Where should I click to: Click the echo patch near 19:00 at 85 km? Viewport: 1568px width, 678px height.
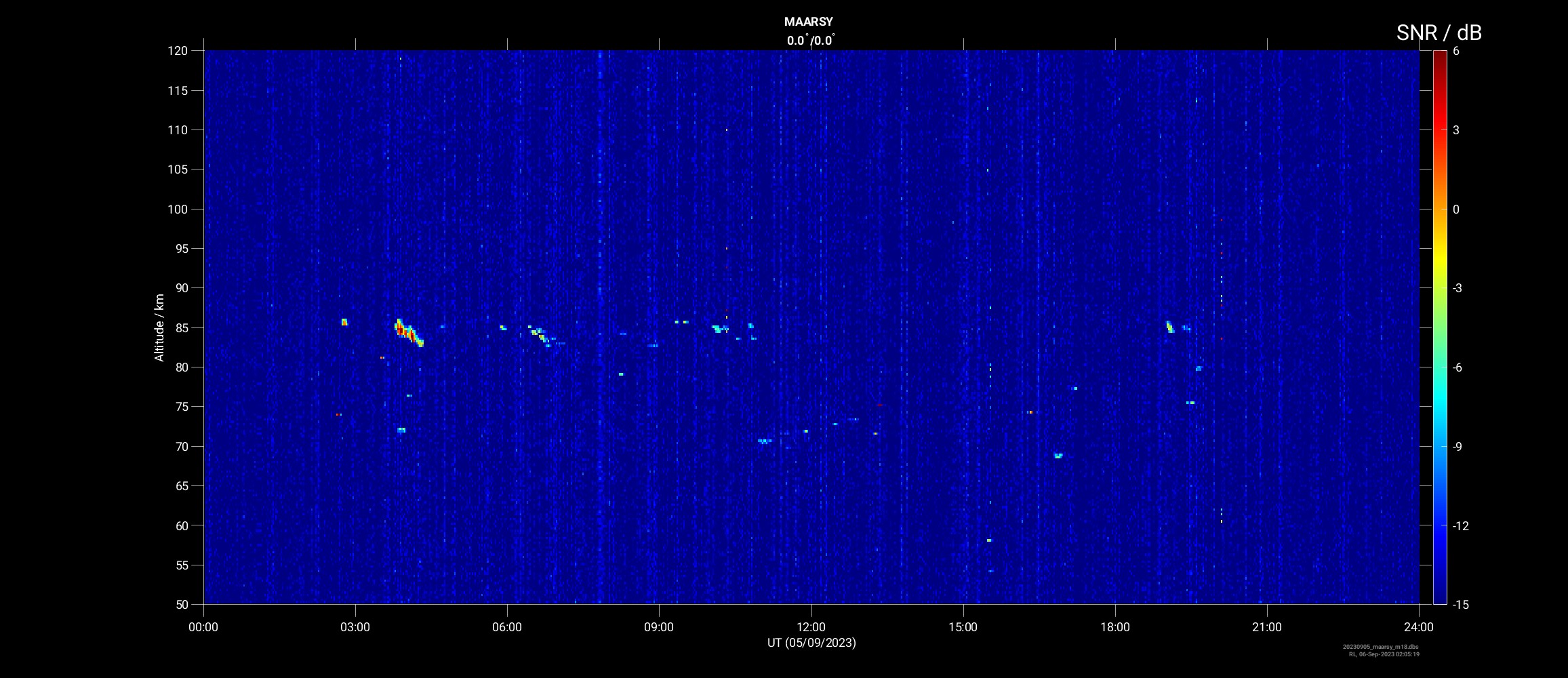[1170, 327]
